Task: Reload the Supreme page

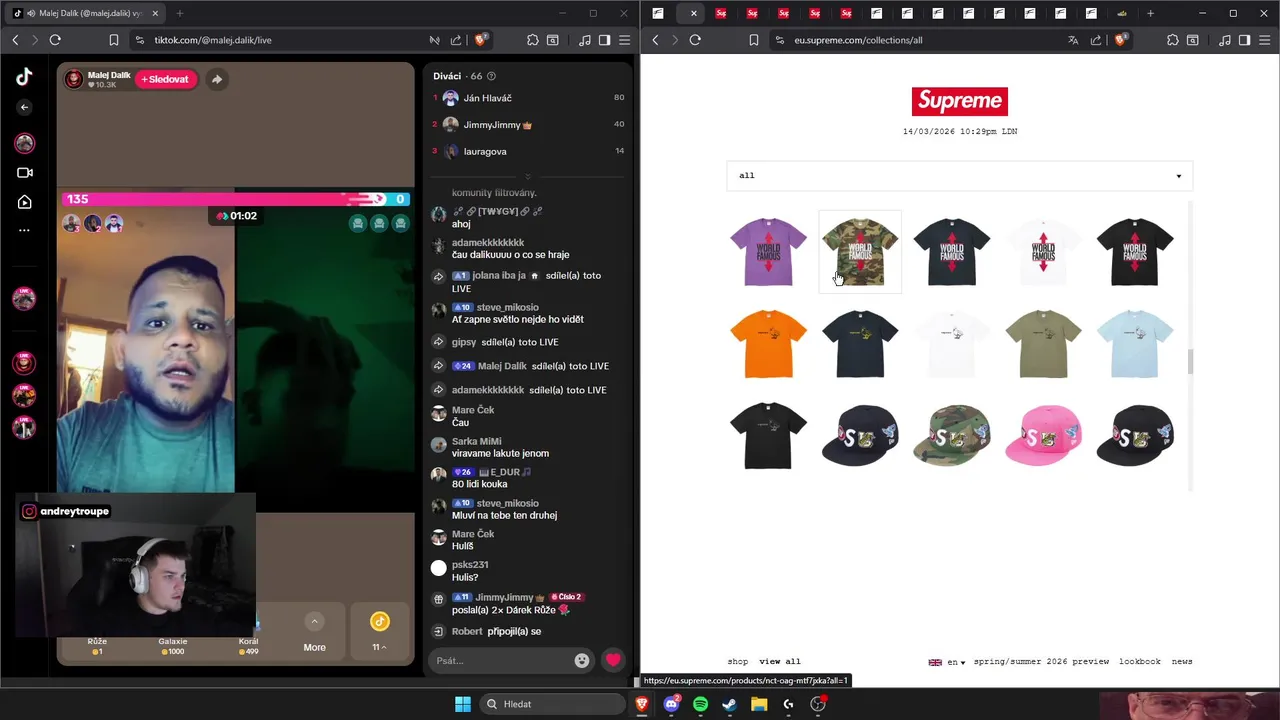Action: click(695, 40)
